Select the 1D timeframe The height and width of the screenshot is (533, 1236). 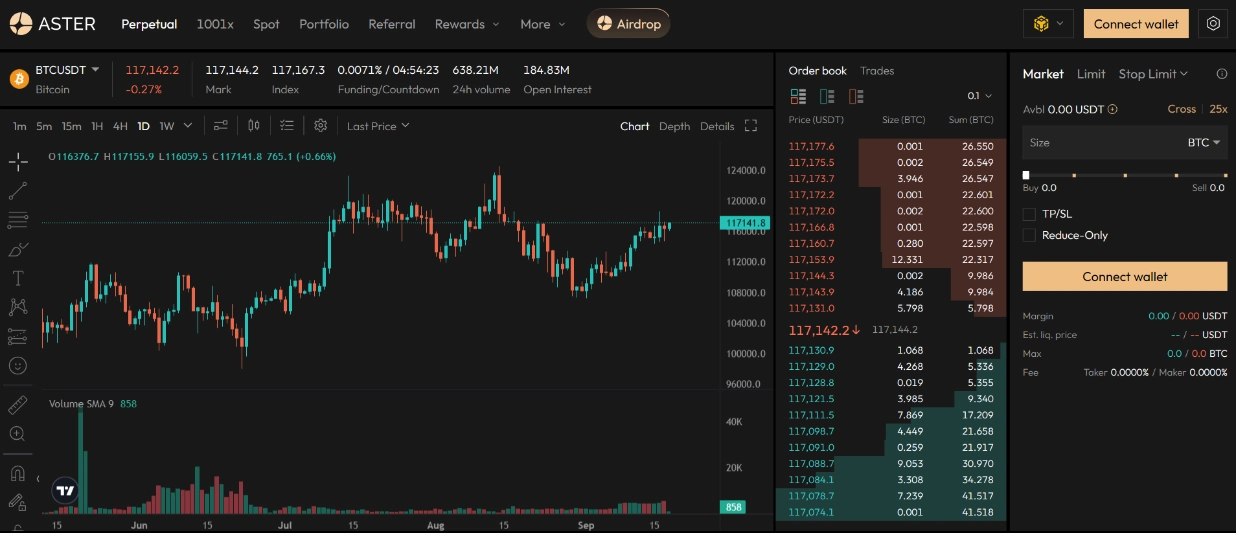click(143, 126)
